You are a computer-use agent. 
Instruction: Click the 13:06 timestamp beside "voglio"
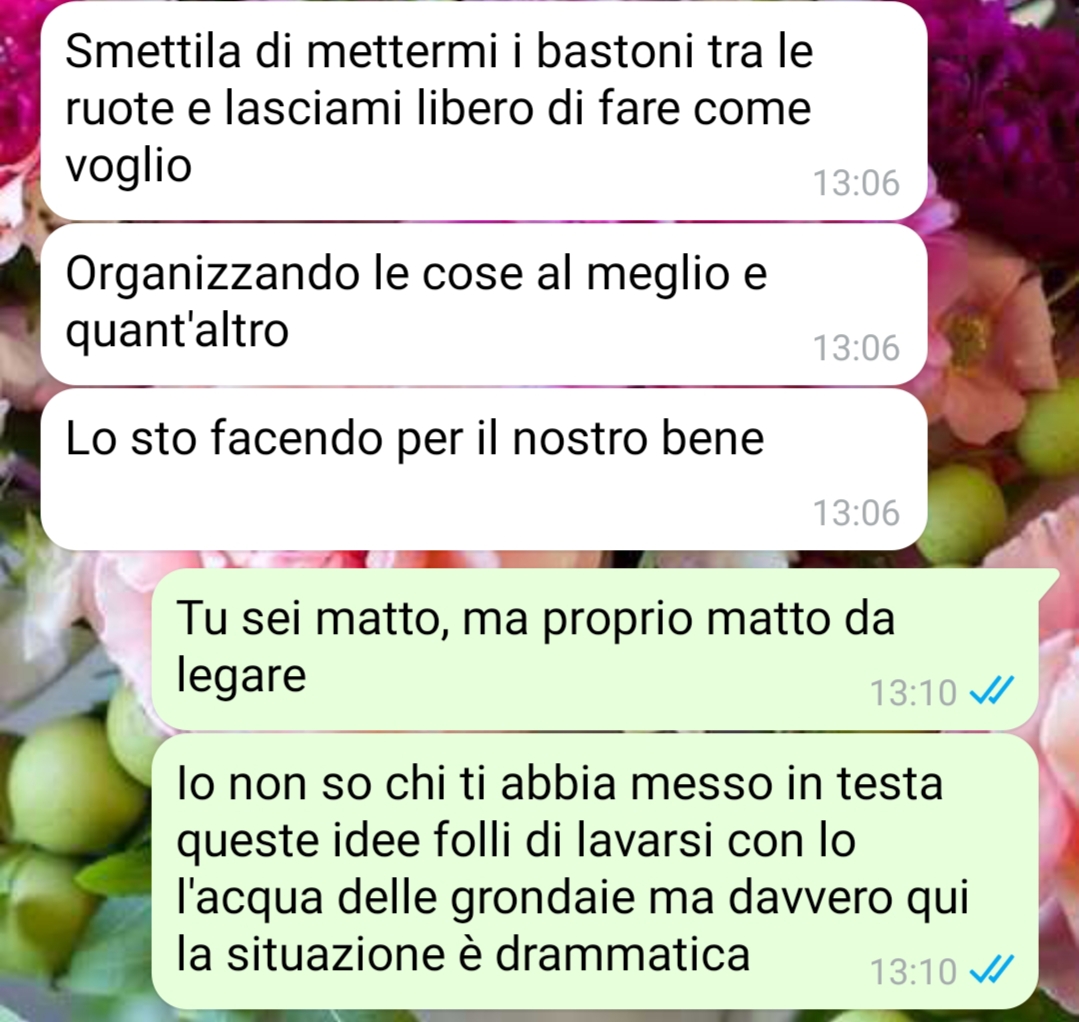(856, 183)
